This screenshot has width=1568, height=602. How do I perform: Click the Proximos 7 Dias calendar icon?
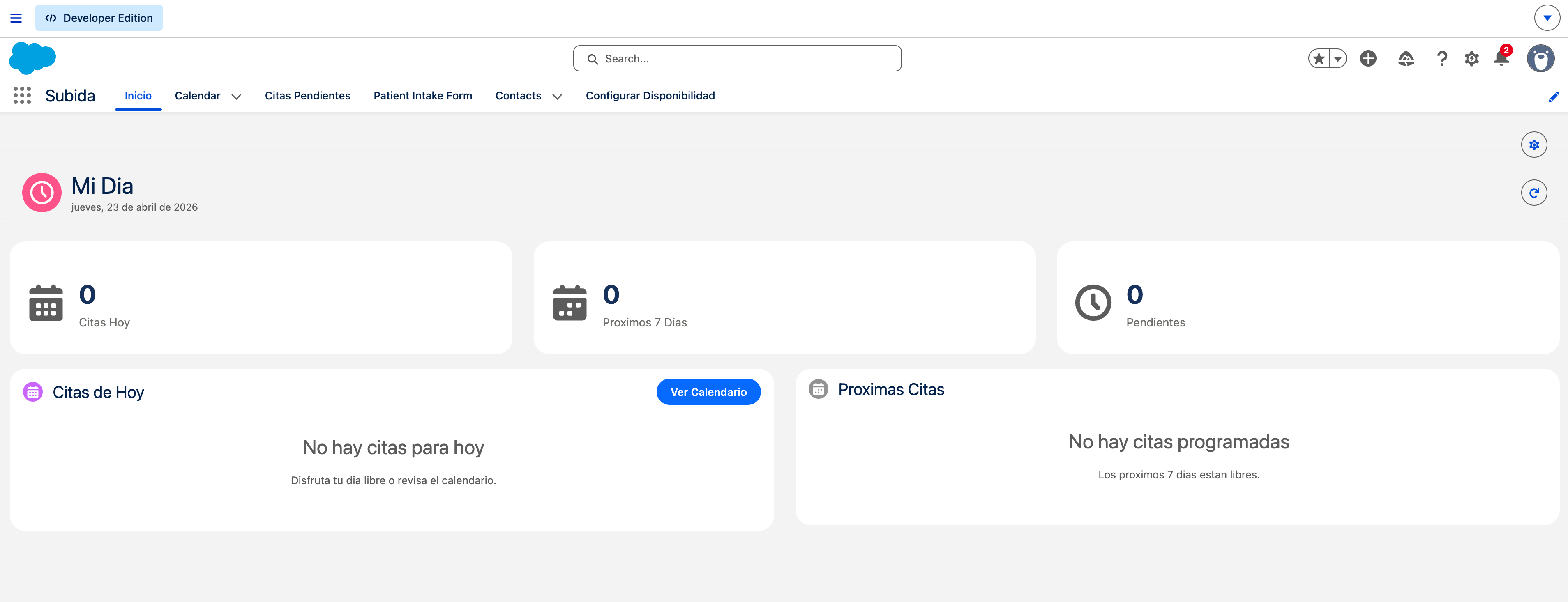click(x=570, y=302)
